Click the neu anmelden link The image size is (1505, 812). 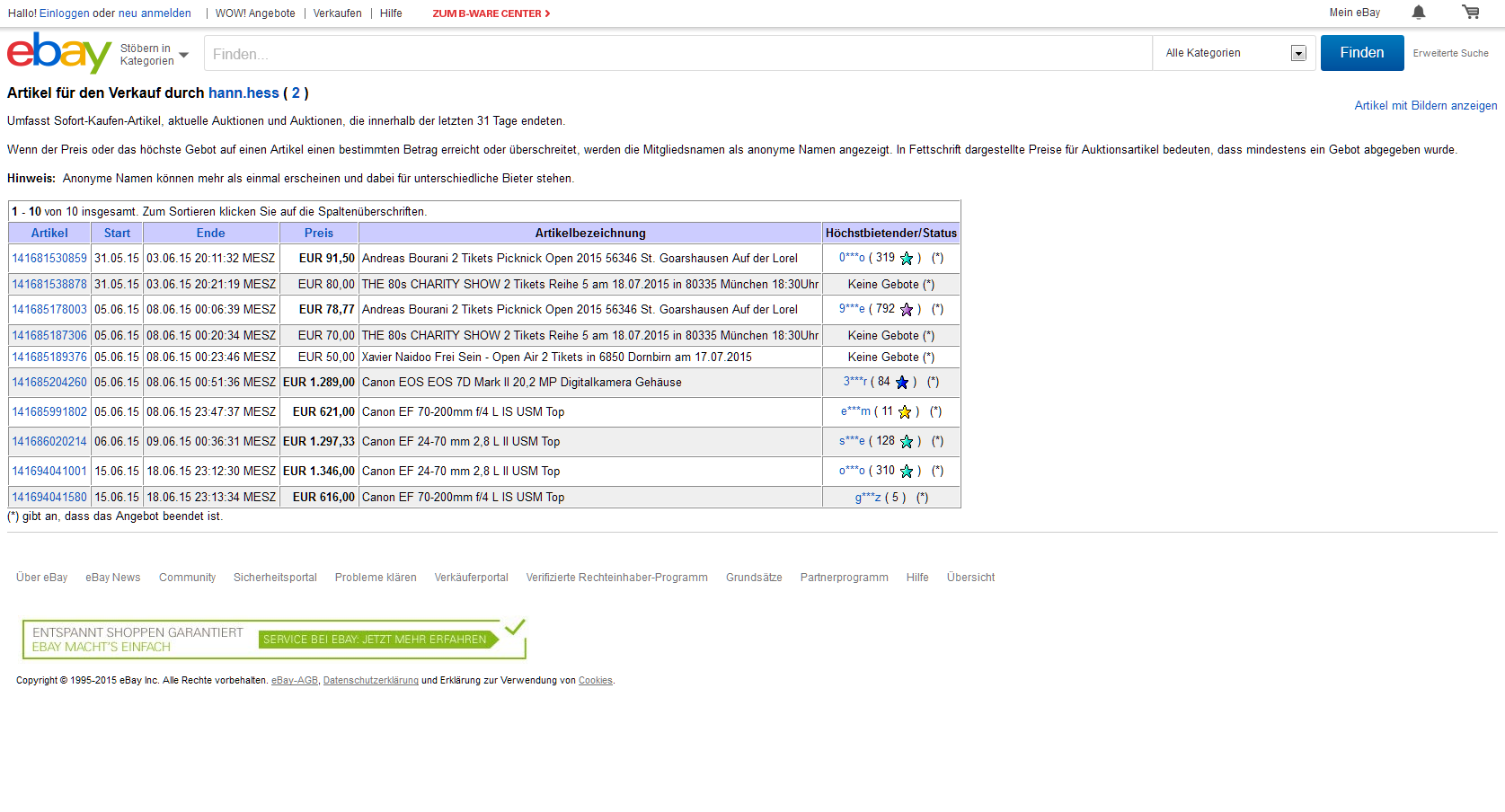tap(155, 13)
